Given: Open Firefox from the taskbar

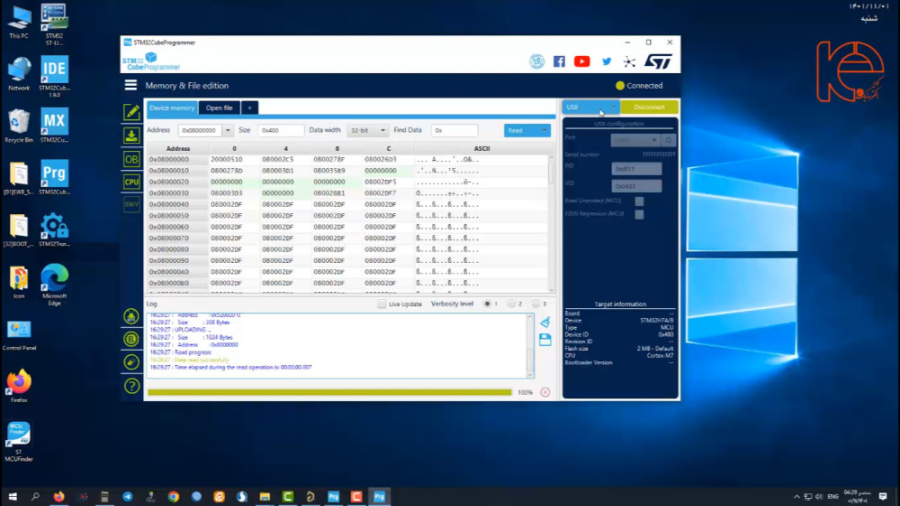Looking at the screenshot, I should click(59, 496).
